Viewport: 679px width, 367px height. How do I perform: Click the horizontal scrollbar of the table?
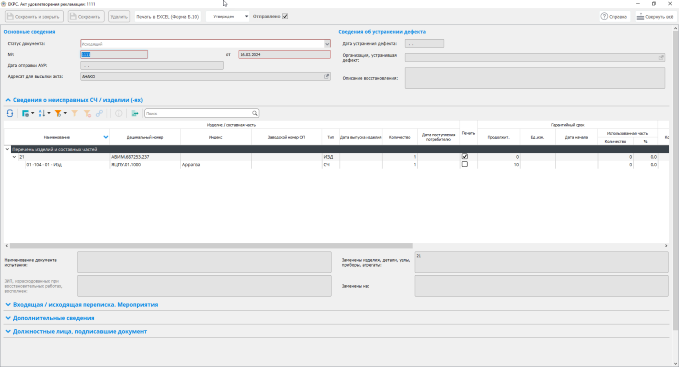coord(211,245)
